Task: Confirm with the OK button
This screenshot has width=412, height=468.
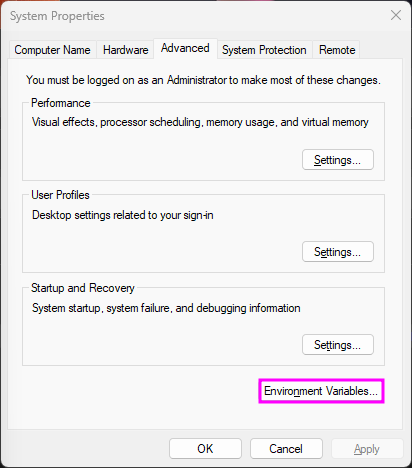Action: 205,449
